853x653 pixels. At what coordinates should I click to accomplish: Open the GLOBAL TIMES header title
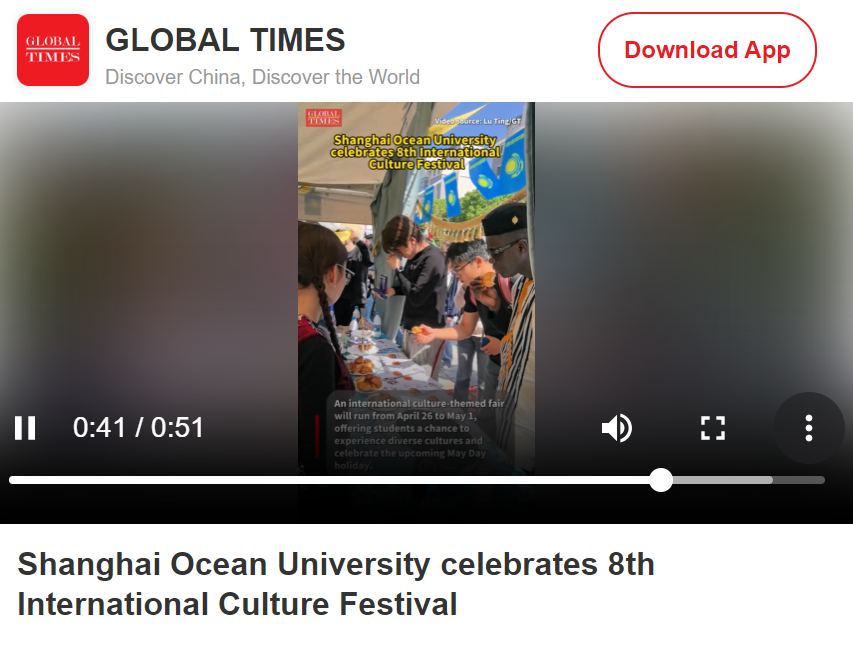225,40
